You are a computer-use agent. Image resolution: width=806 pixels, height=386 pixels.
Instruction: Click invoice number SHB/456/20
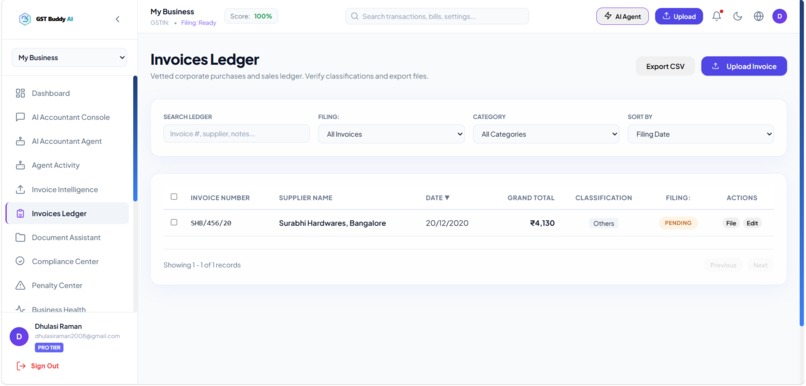[211, 224]
